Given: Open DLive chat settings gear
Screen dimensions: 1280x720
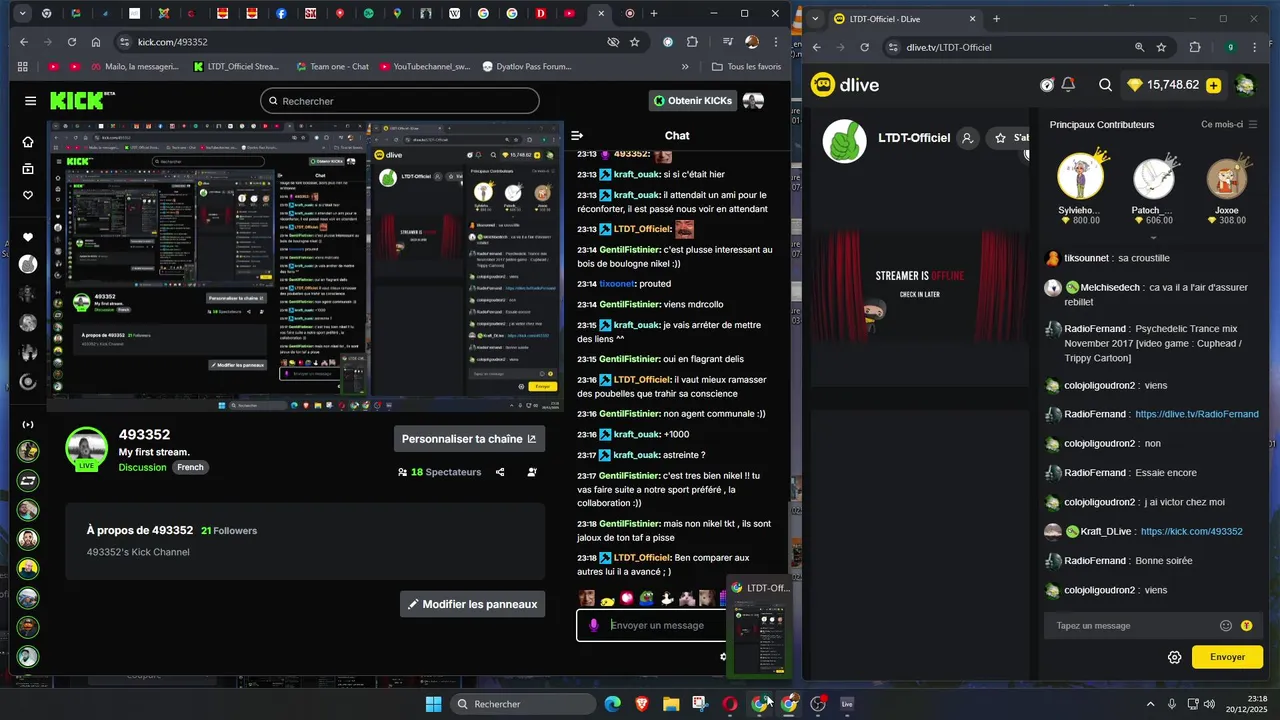Looking at the screenshot, I should pos(1175,657).
